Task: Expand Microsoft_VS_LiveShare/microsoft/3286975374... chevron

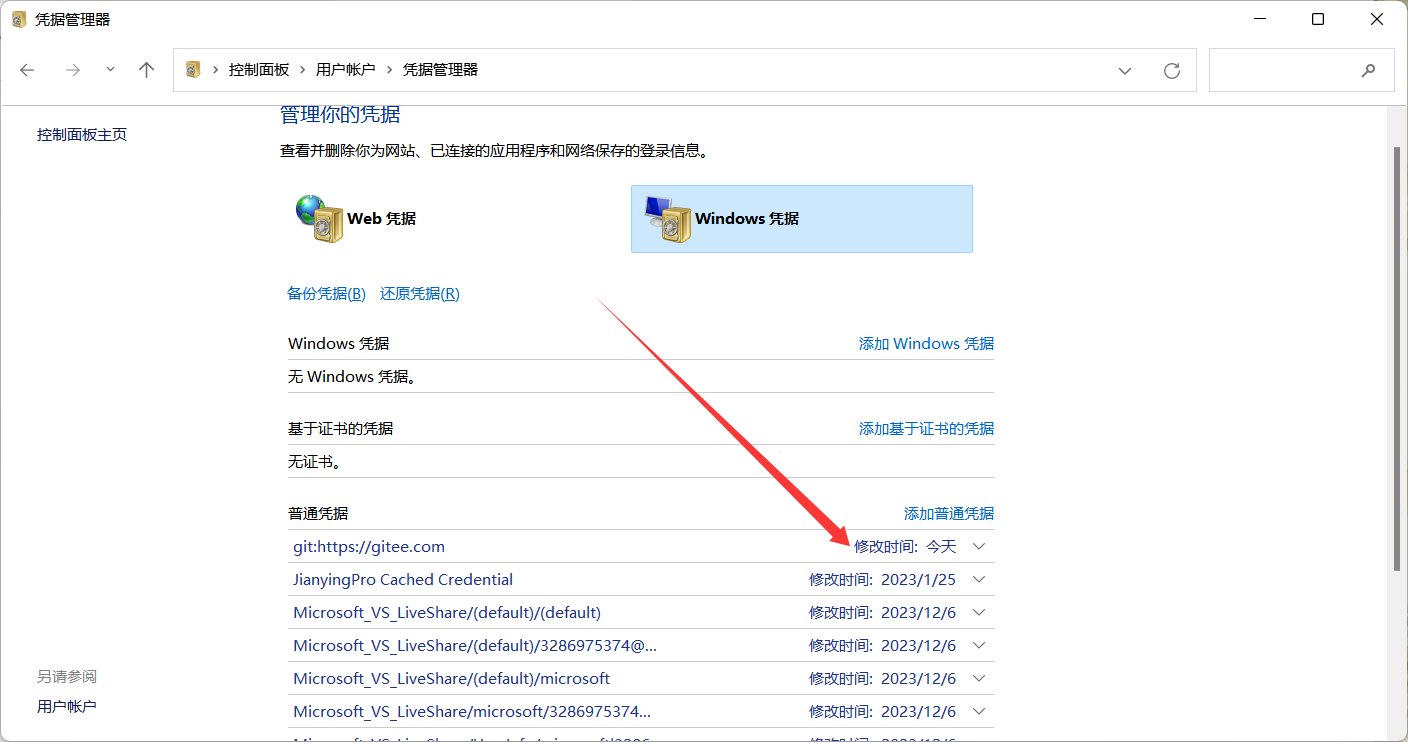Action: point(979,711)
